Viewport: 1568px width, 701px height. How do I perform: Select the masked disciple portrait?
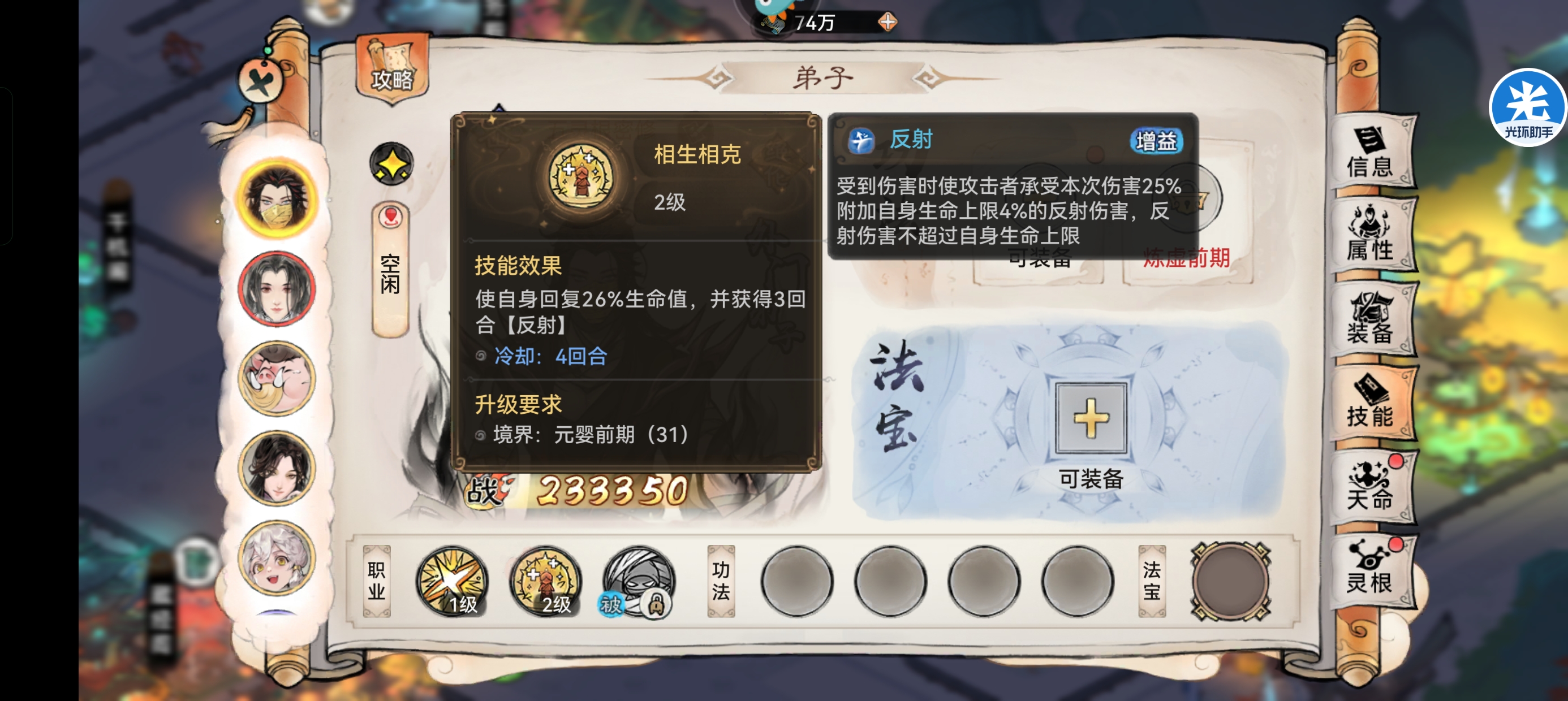[277, 199]
